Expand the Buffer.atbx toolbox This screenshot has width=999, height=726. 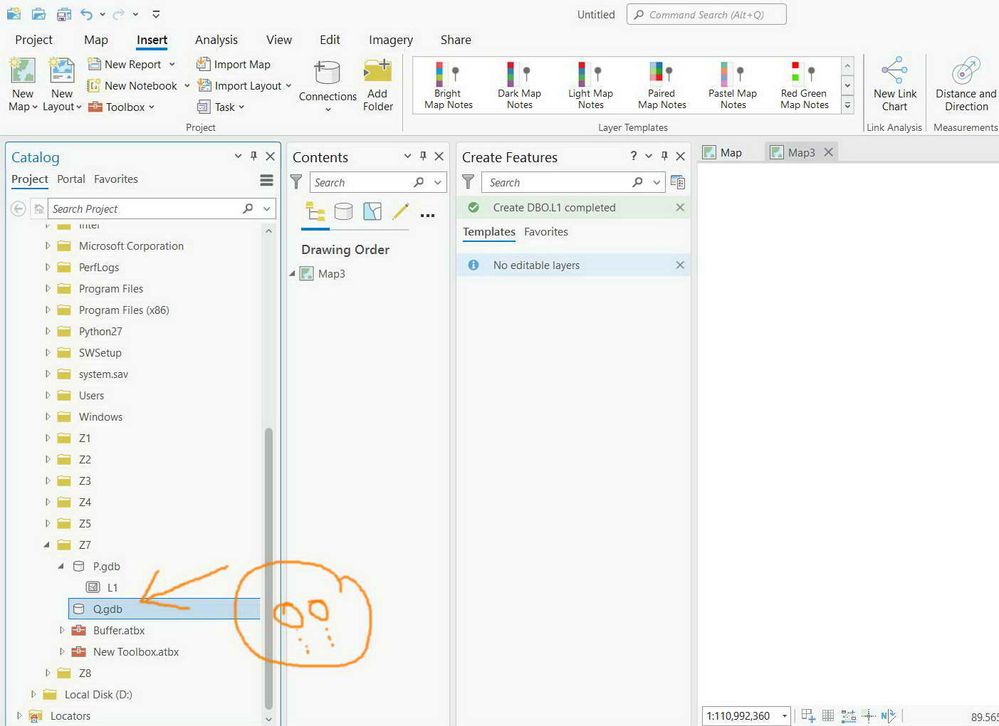pyautogui.click(x=61, y=630)
